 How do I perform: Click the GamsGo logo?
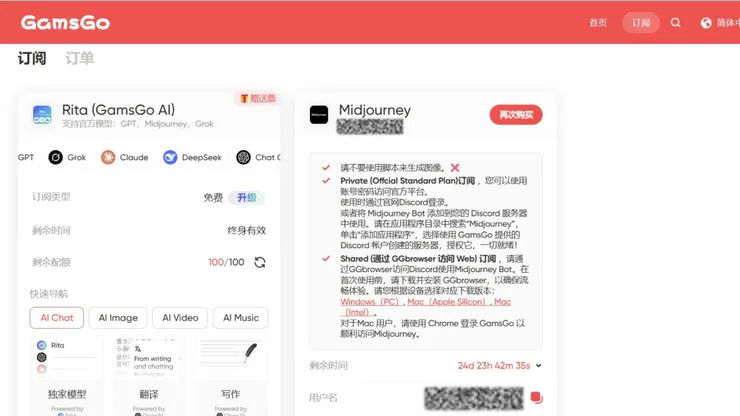tap(65, 22)
